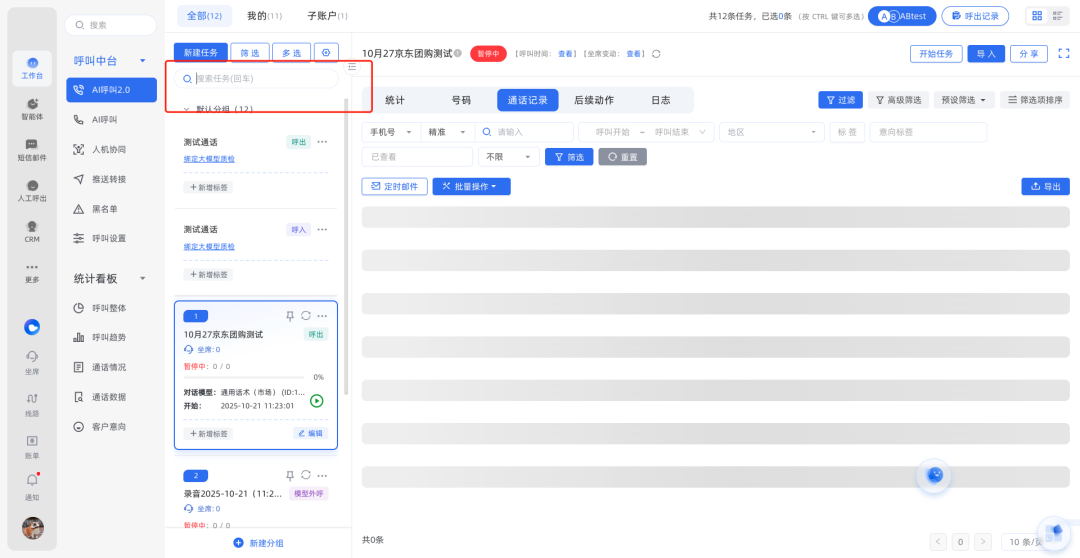
Task: Pin the 10月27京东团购测试 task card
Action: 290,316
